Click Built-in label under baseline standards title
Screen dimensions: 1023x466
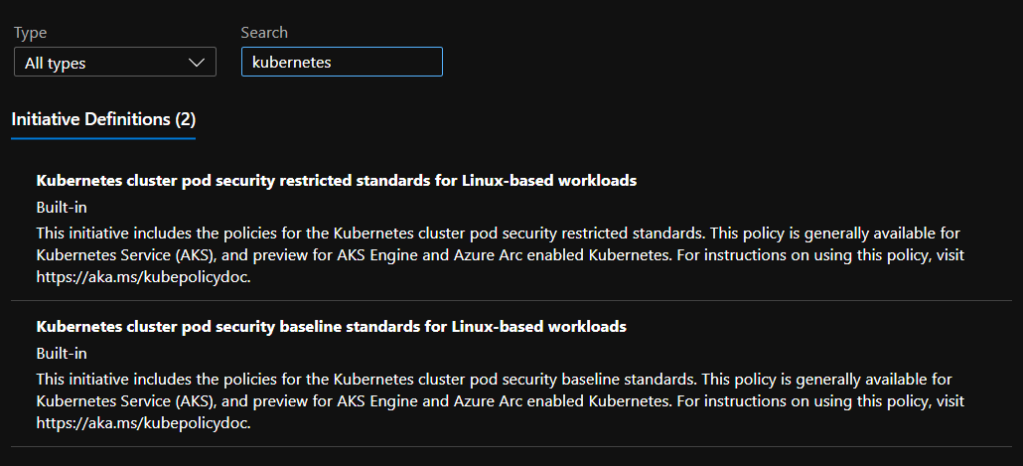pos(61,353)
